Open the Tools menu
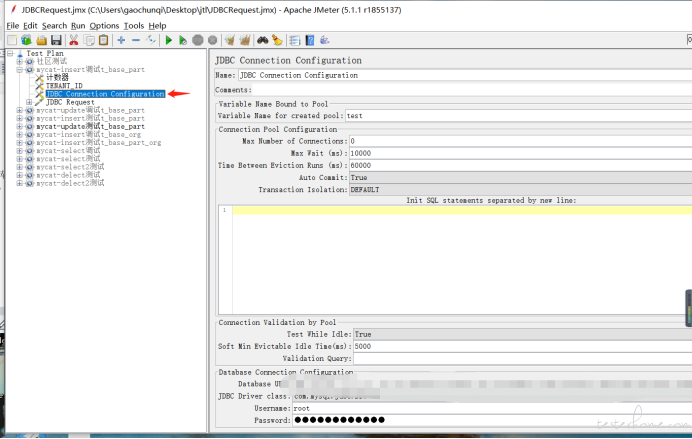The height and width of the screenshot is (439, 692). click(x=134, y=26)
